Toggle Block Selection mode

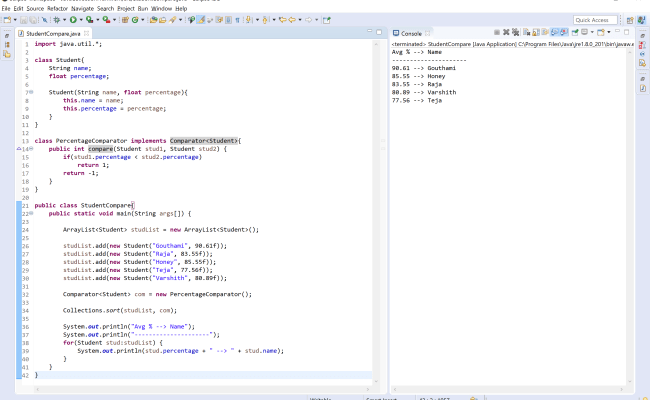click(228, 20)
